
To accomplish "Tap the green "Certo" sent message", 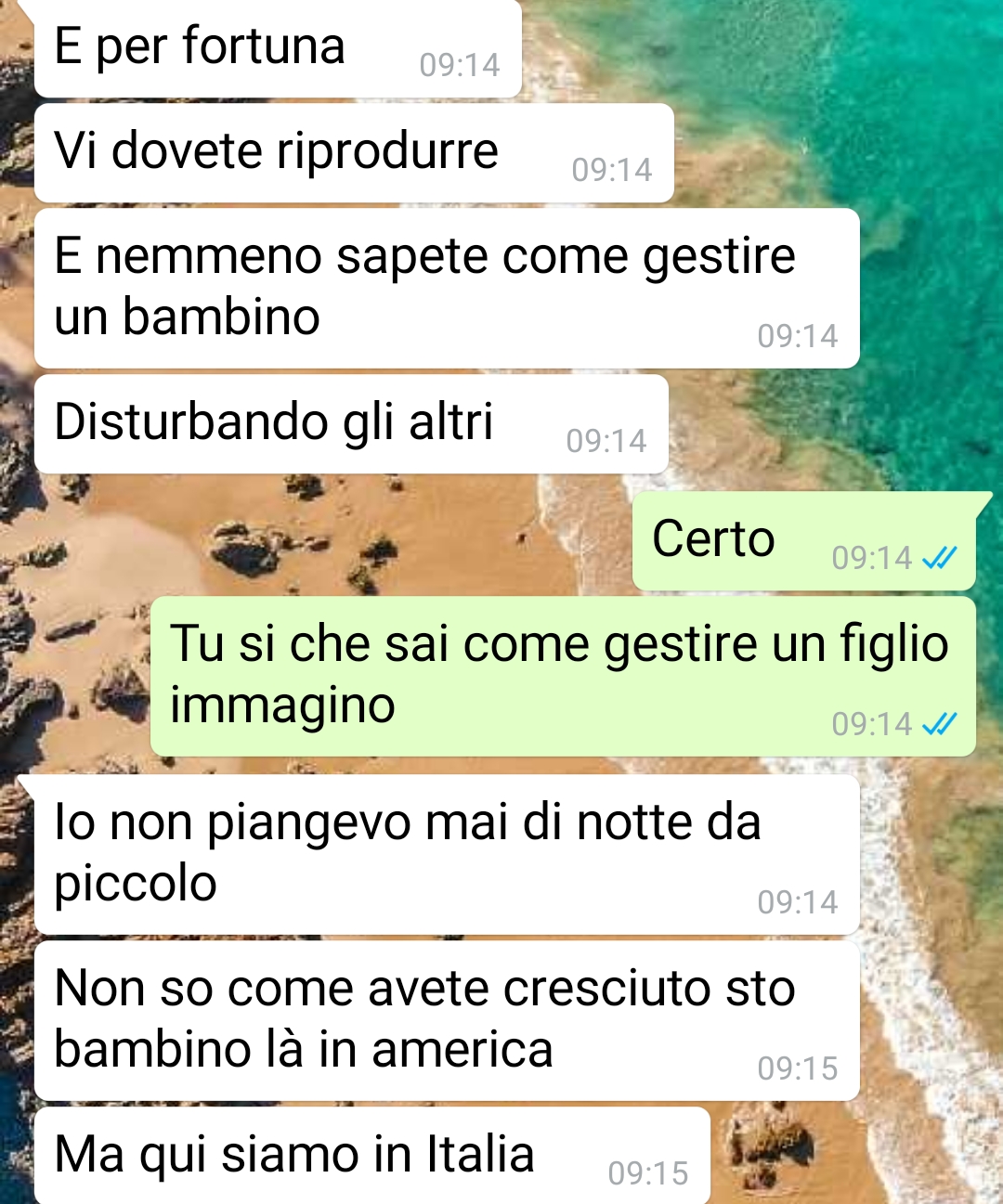I will 804,541.
